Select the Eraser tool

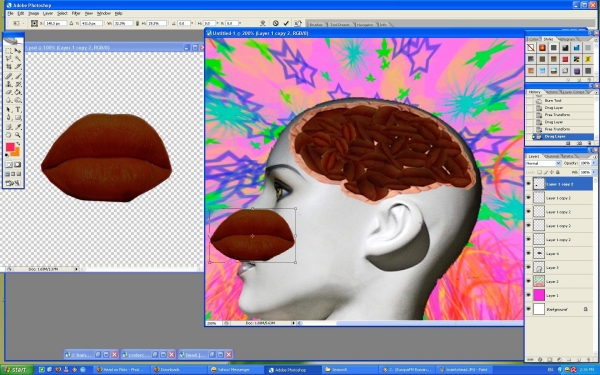tap(9, 92)
